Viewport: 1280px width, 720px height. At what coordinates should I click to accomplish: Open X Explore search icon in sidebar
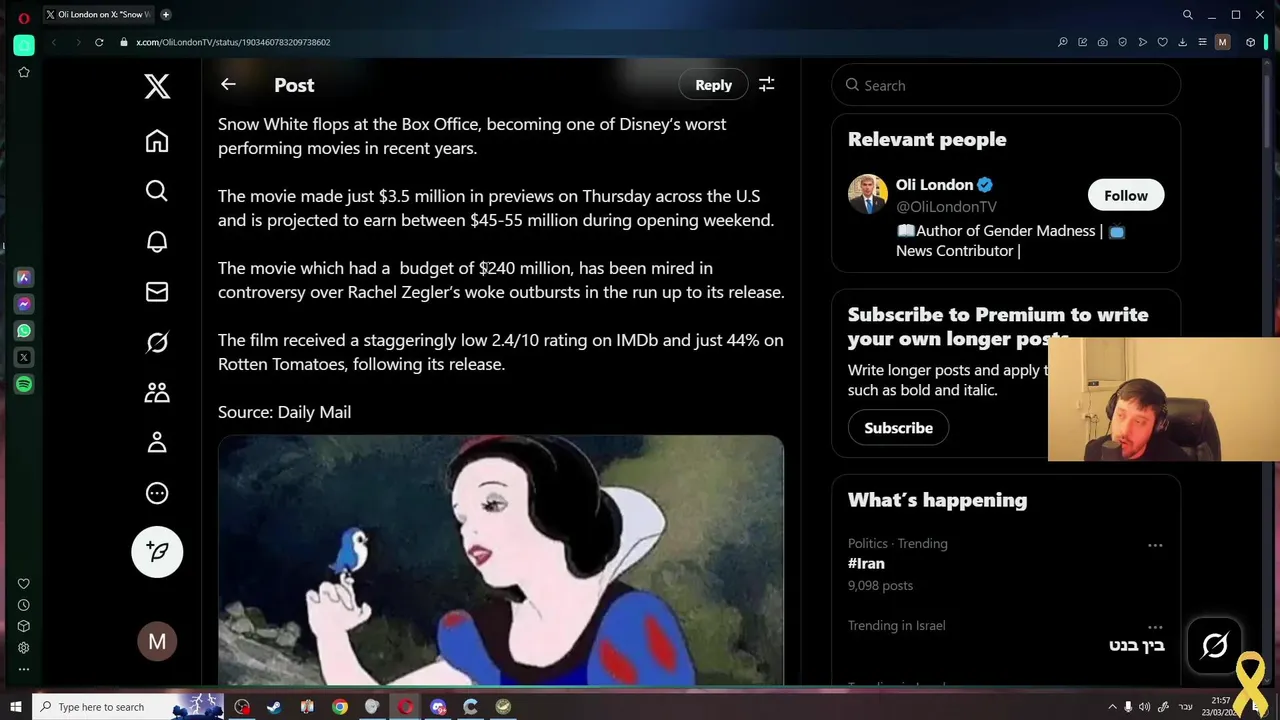pyautogui.click(x=157, y=191)
